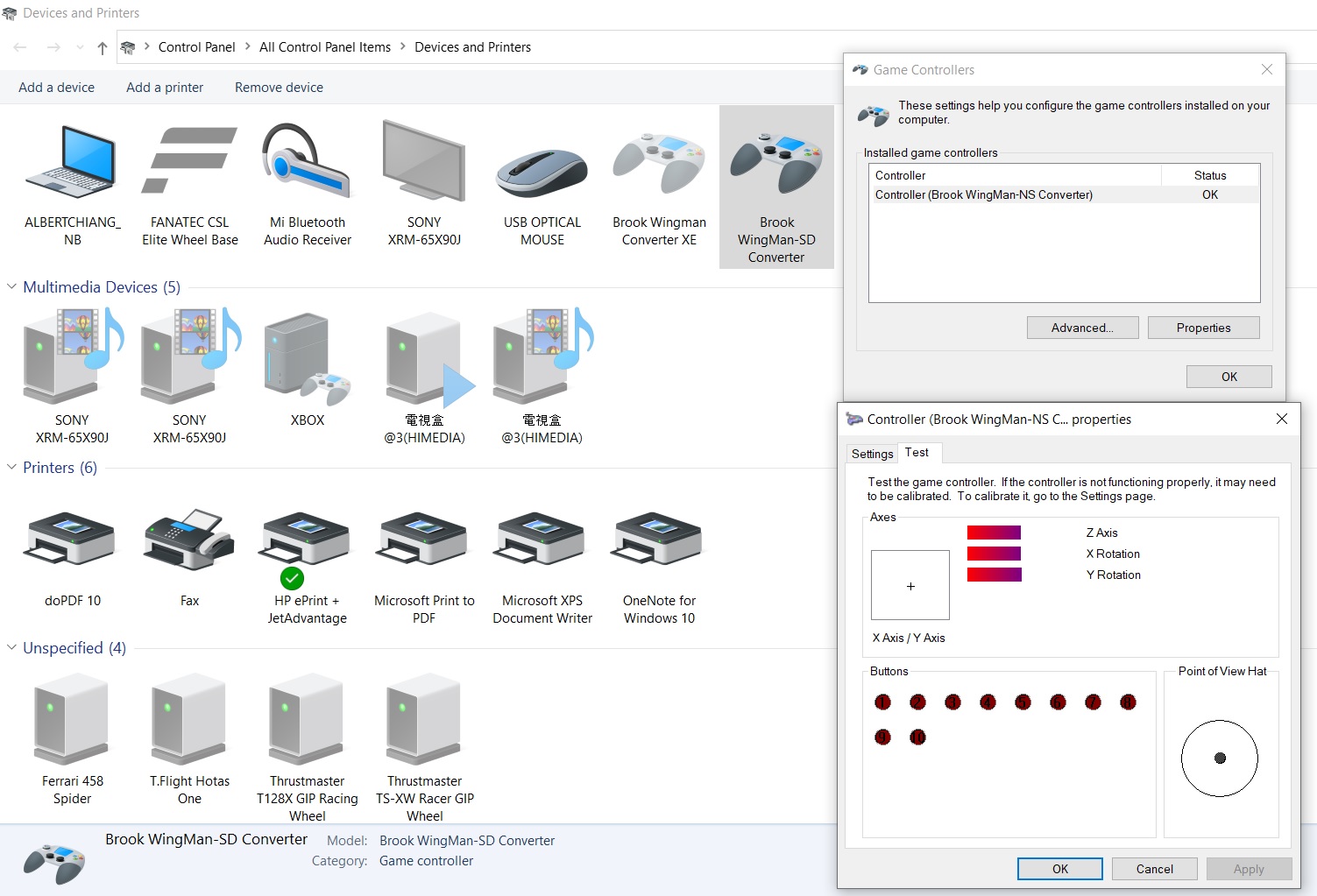
Task: Click Control Panel breadcrumb
Action: pyautogui.click(x=197, y=47)
